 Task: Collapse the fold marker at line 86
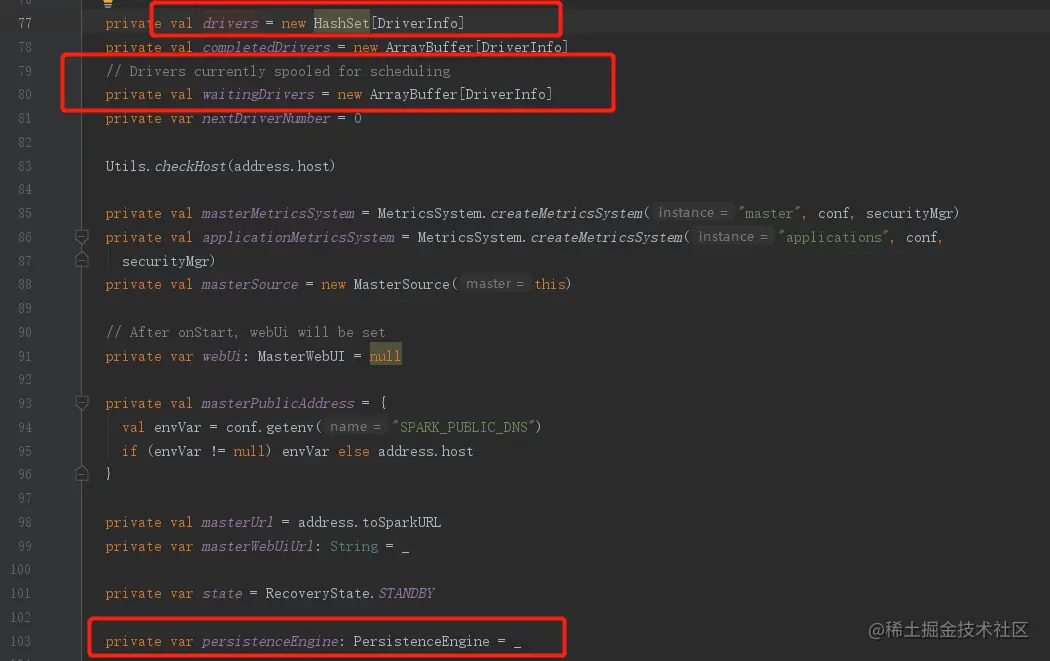82,236
